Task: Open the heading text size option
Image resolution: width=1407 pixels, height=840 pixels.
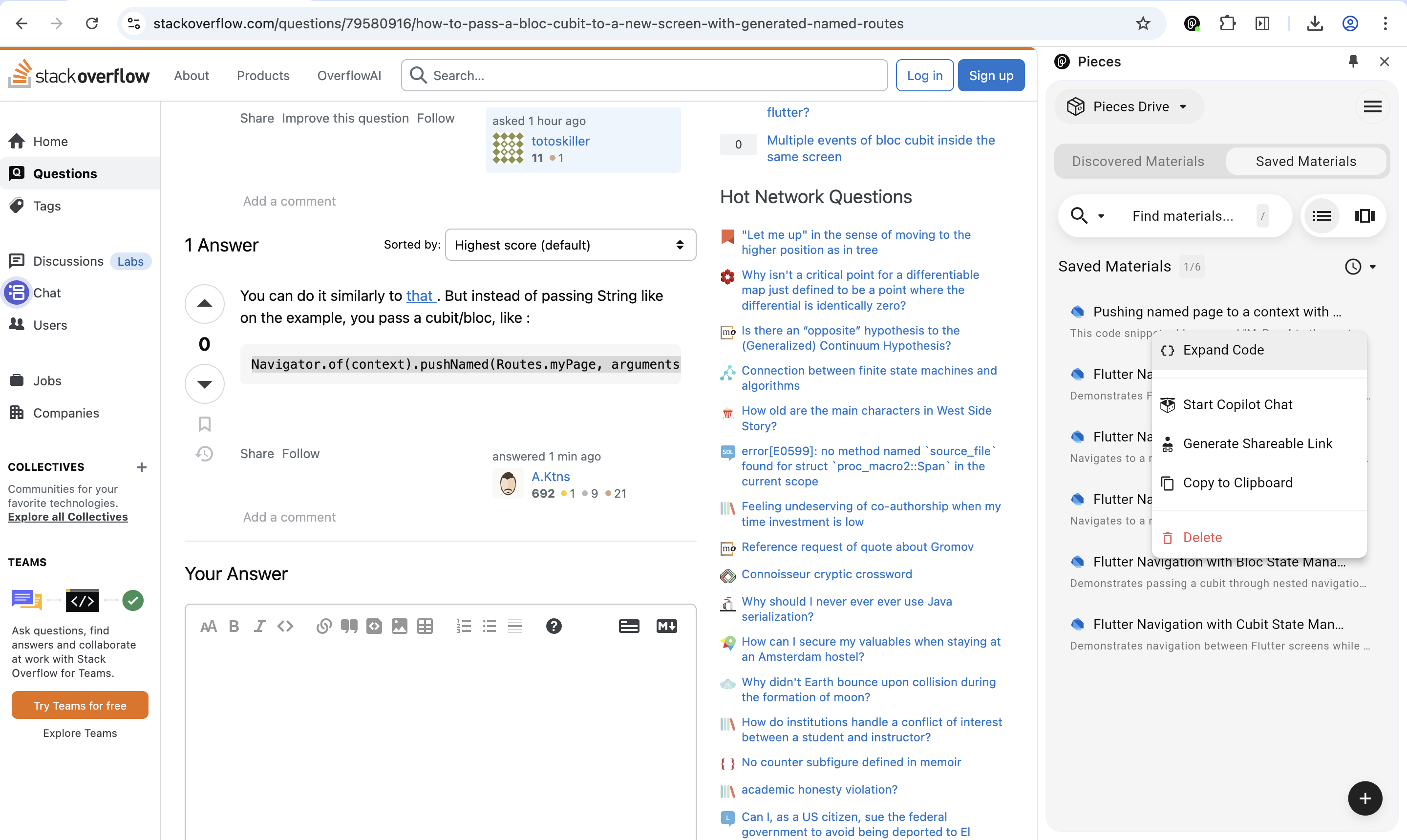Action: [208, 626]
